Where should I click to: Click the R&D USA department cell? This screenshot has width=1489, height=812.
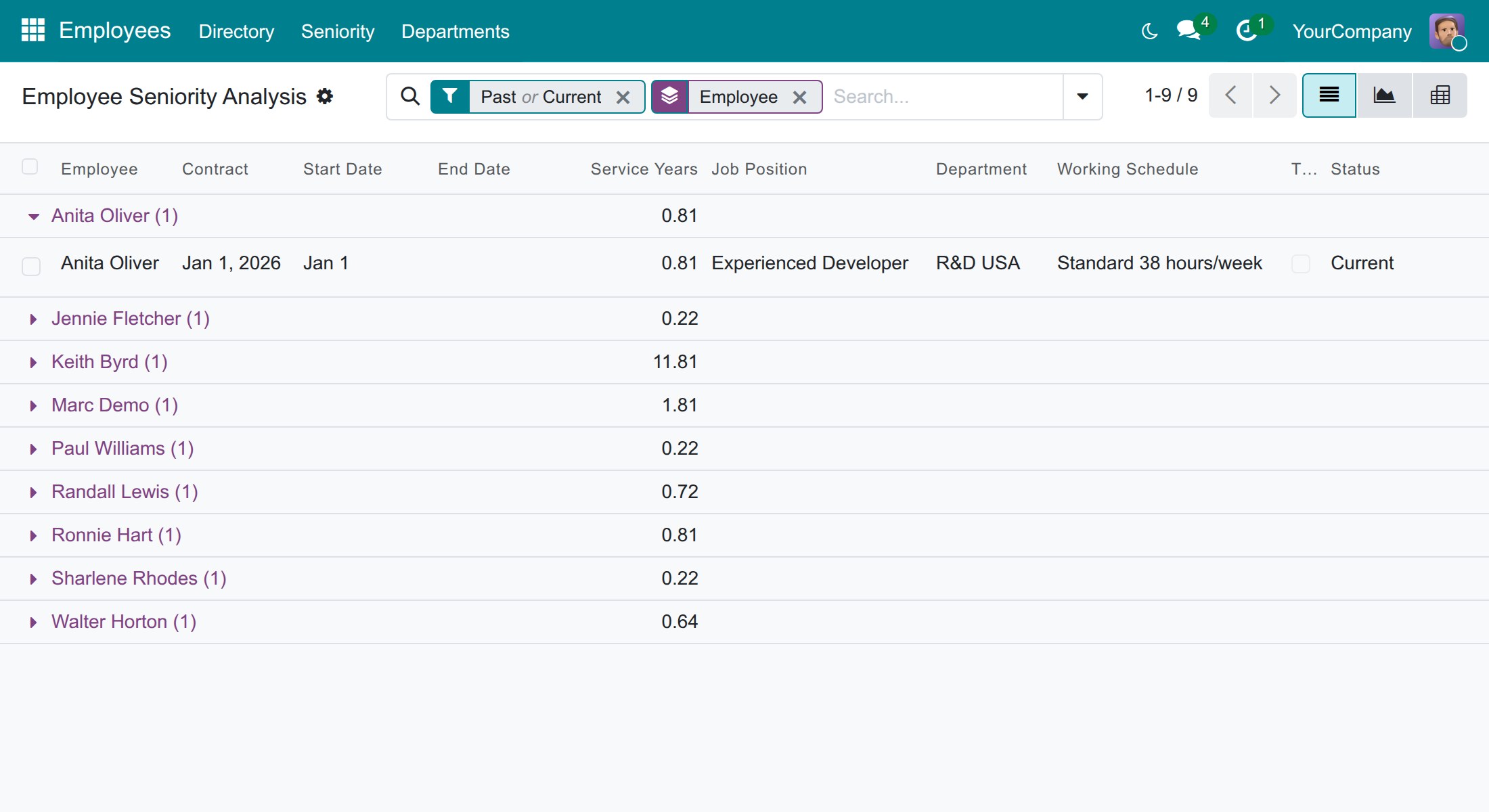[978, 263]
